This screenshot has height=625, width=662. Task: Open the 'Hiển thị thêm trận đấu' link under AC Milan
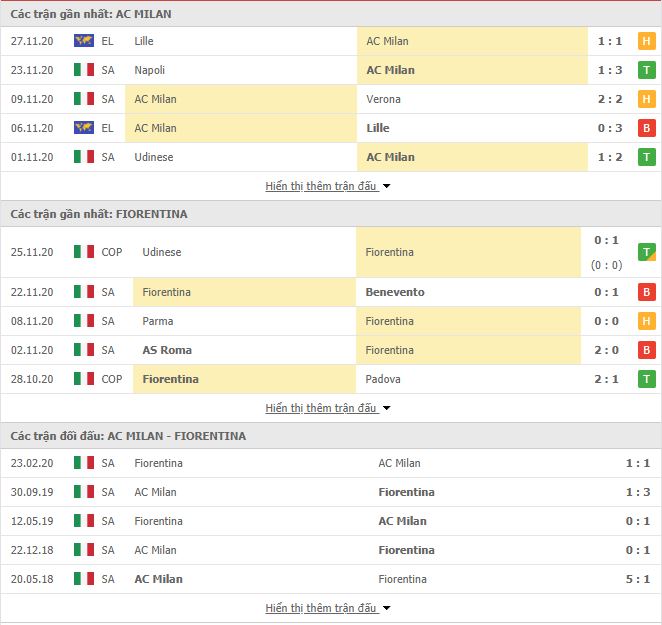[x=320, y=186]
